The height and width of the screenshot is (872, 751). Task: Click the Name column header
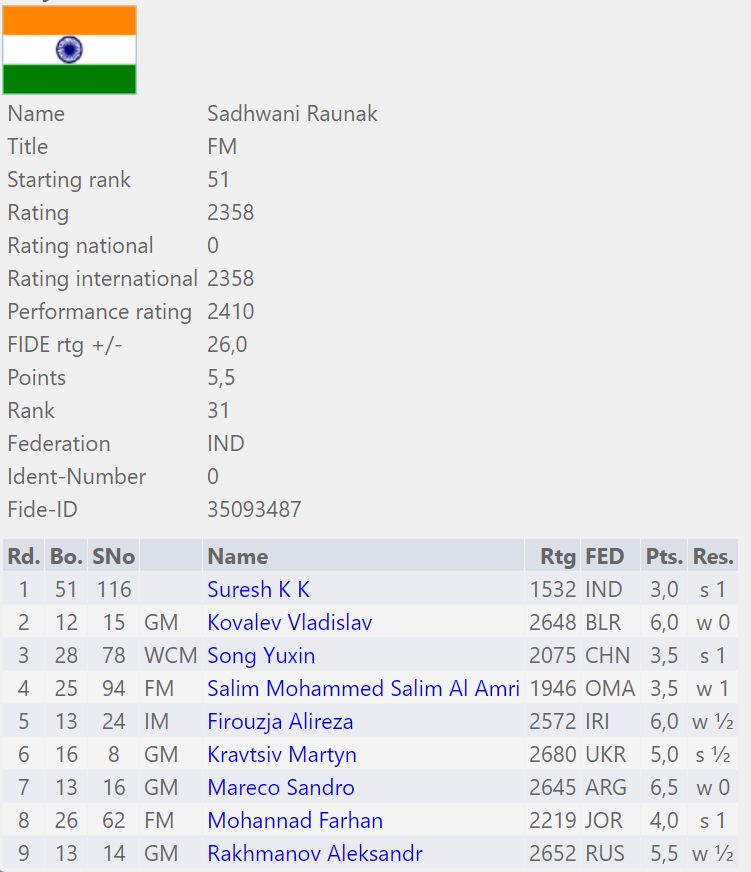click(x=238, y=556)
